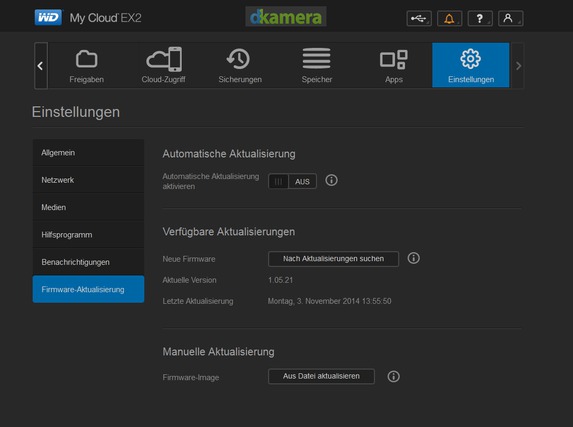The image size is (573, 427).
Task: Open the notifications bell icon
Action: pyautogui.click(x=449, y=18)
